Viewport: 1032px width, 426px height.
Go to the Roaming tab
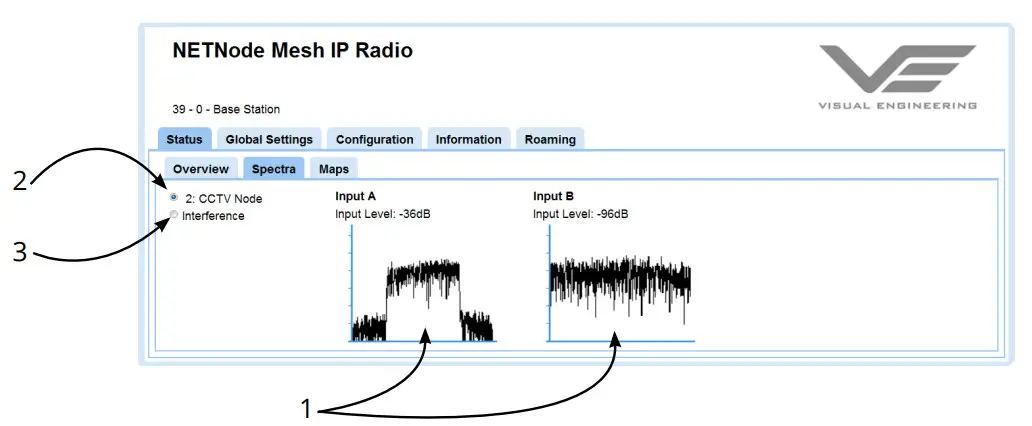550,140
